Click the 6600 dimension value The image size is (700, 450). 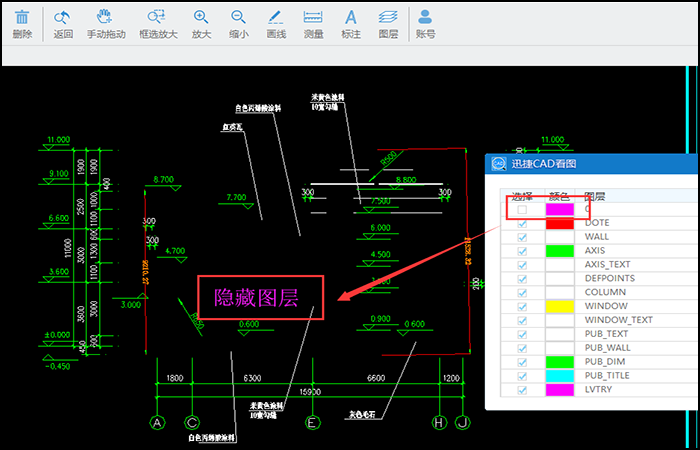[x=375, y=378]
